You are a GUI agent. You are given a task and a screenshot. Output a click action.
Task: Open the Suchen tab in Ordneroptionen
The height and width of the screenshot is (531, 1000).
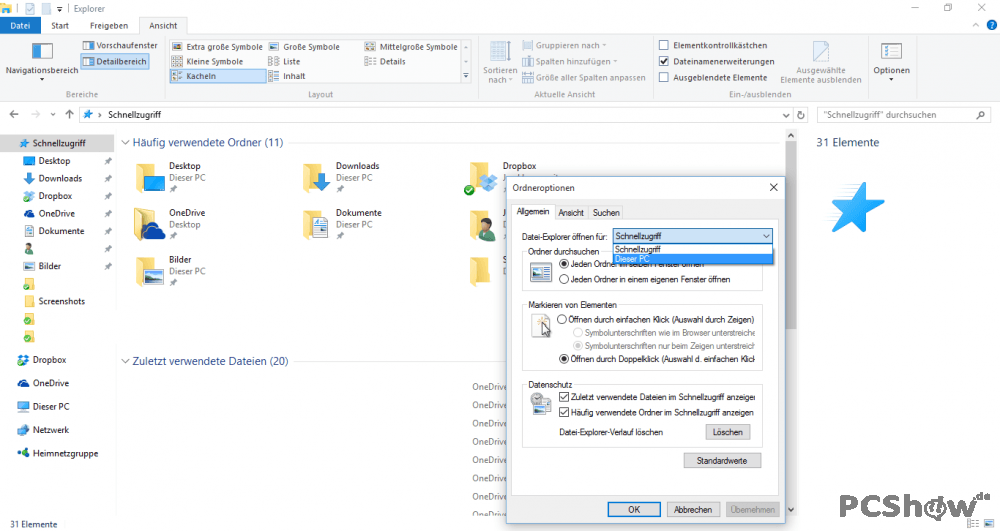606,213
